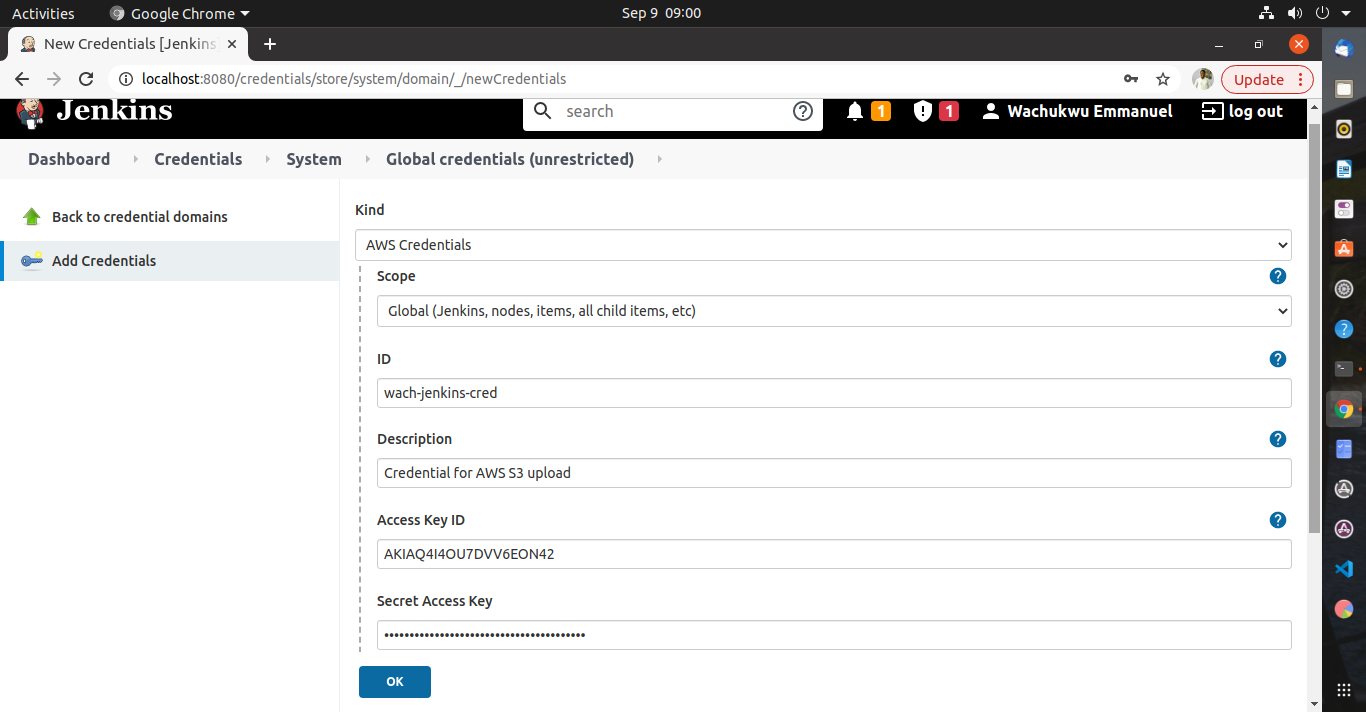1366x712 pixels.
Task: Reload the page
Action: point(86,79)
